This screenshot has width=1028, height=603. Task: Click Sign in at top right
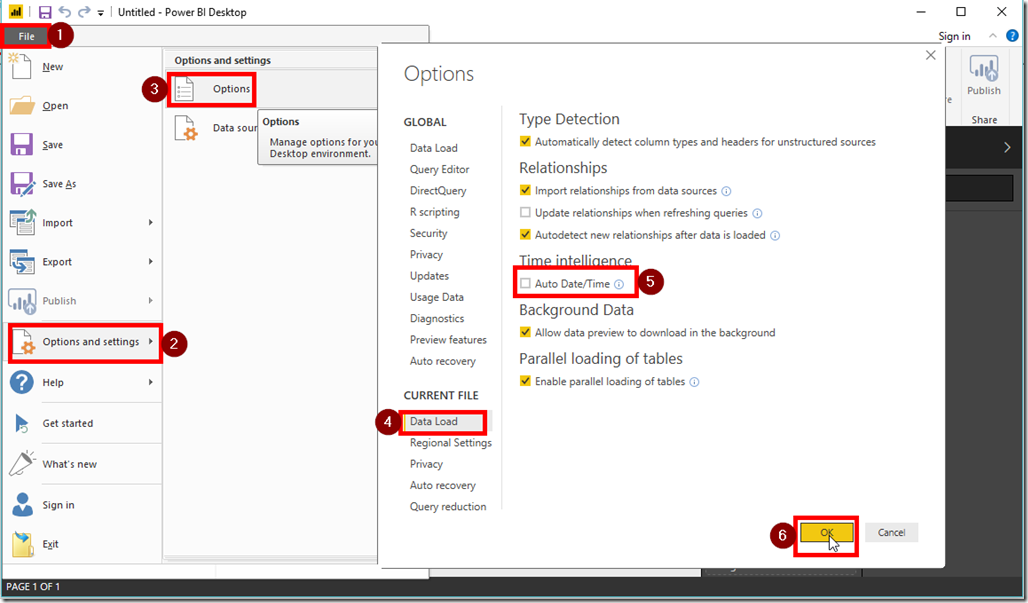pos(954,36)
